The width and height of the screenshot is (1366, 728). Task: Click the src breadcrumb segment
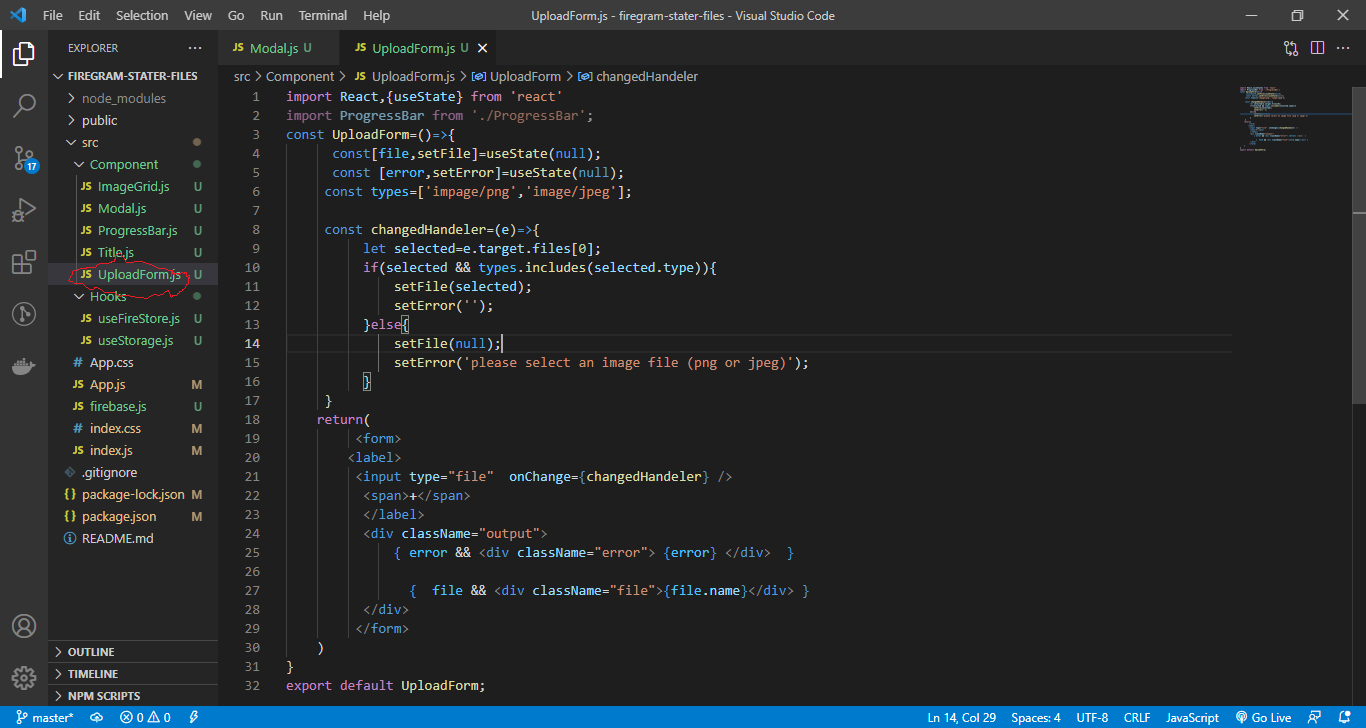coord(242,76)
